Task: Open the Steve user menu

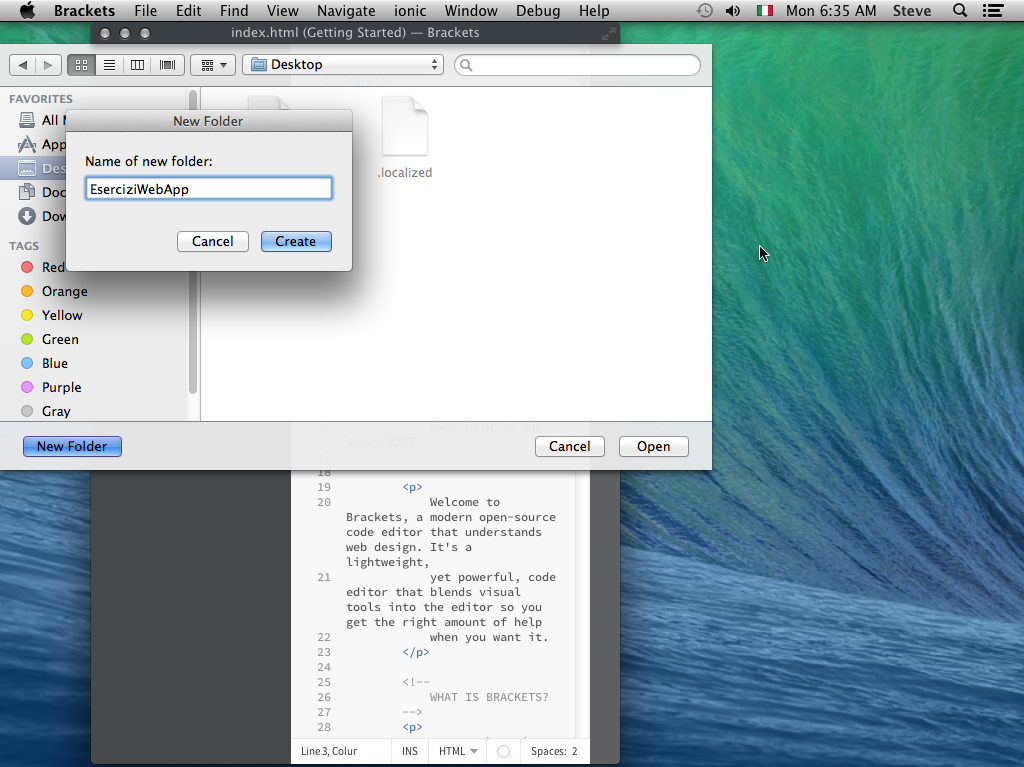Action: point(912,10)
